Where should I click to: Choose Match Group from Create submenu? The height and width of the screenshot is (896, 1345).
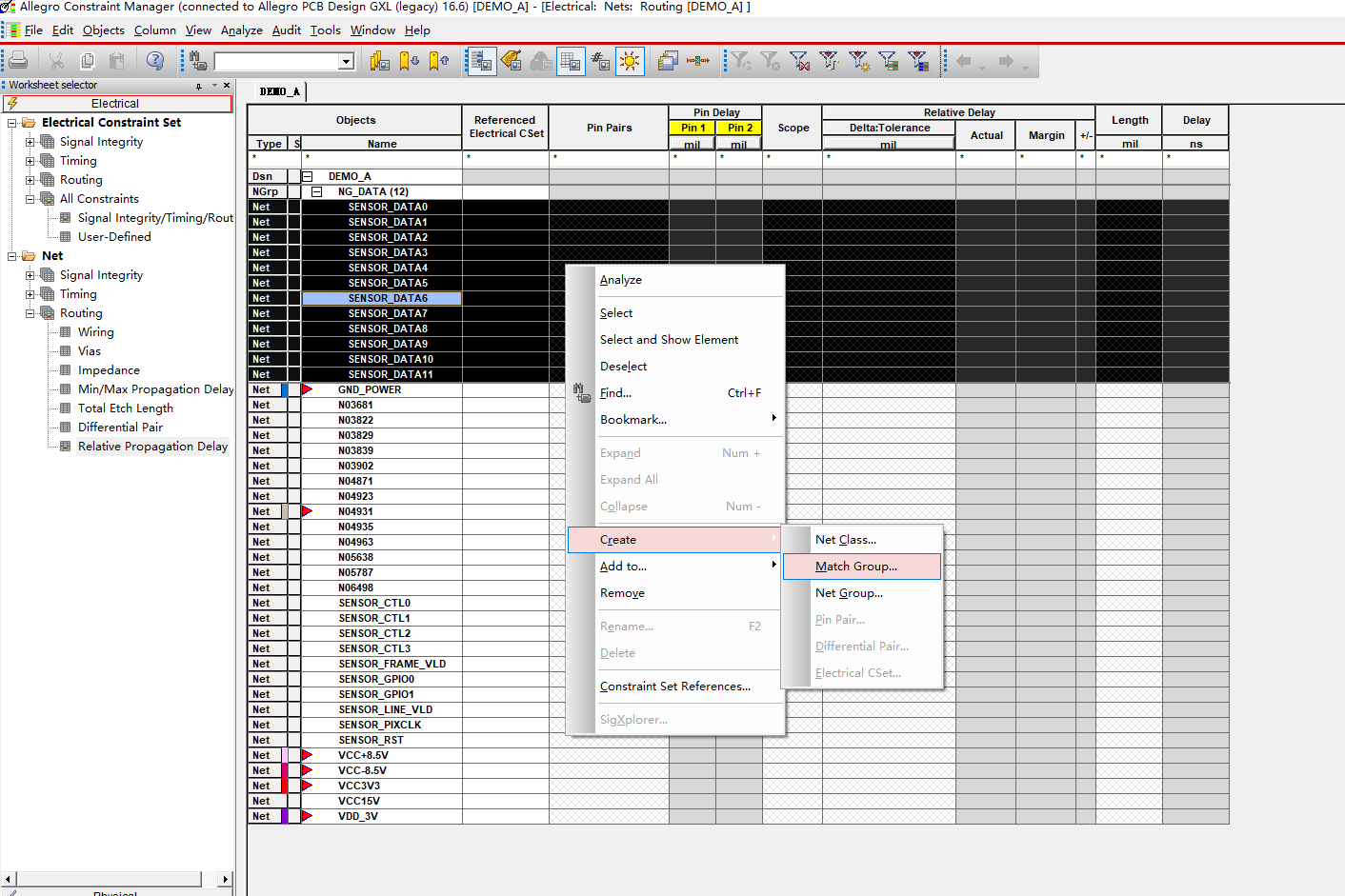[862, 567]
